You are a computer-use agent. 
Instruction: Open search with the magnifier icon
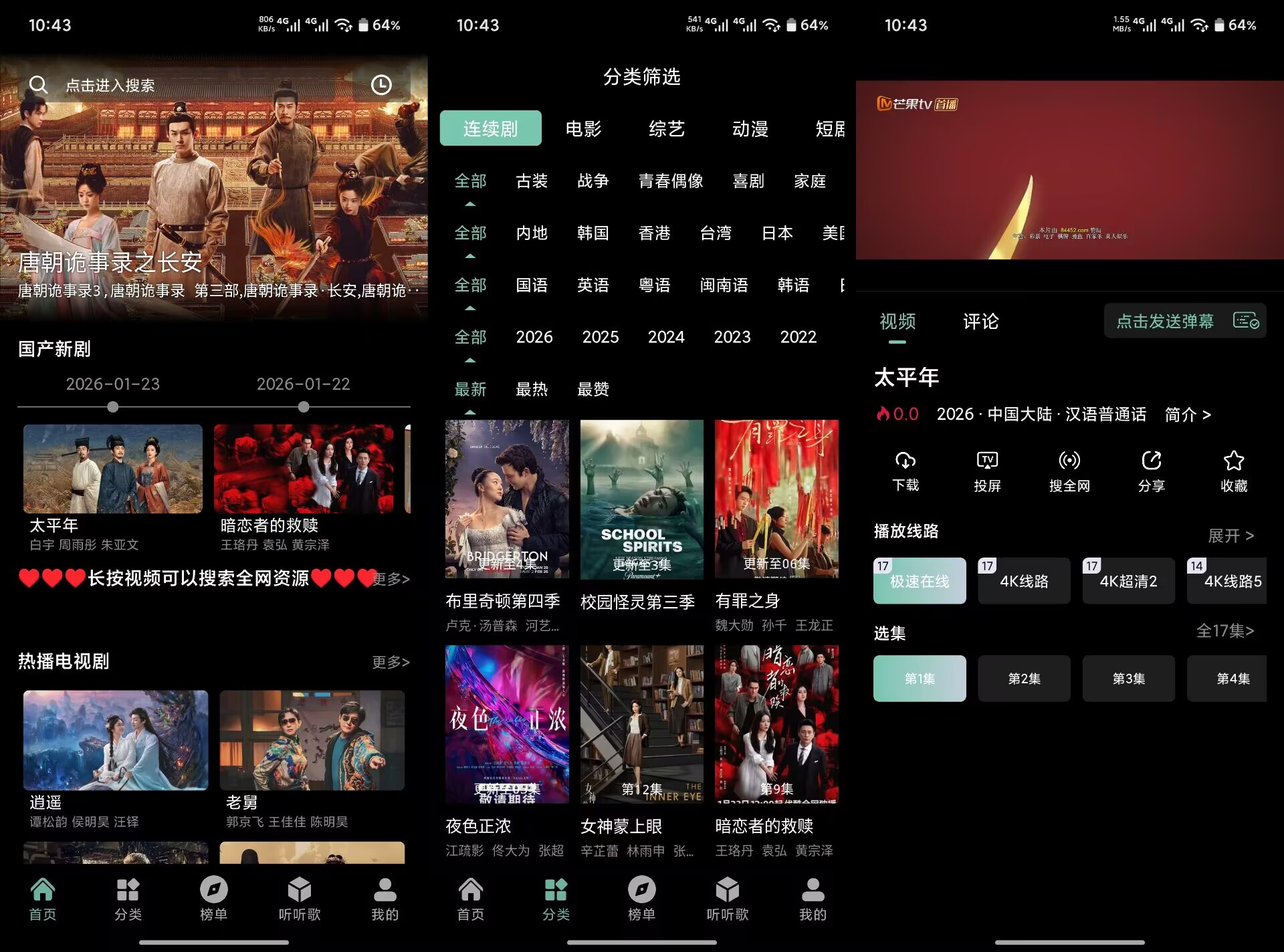click(x=39, y=84)
